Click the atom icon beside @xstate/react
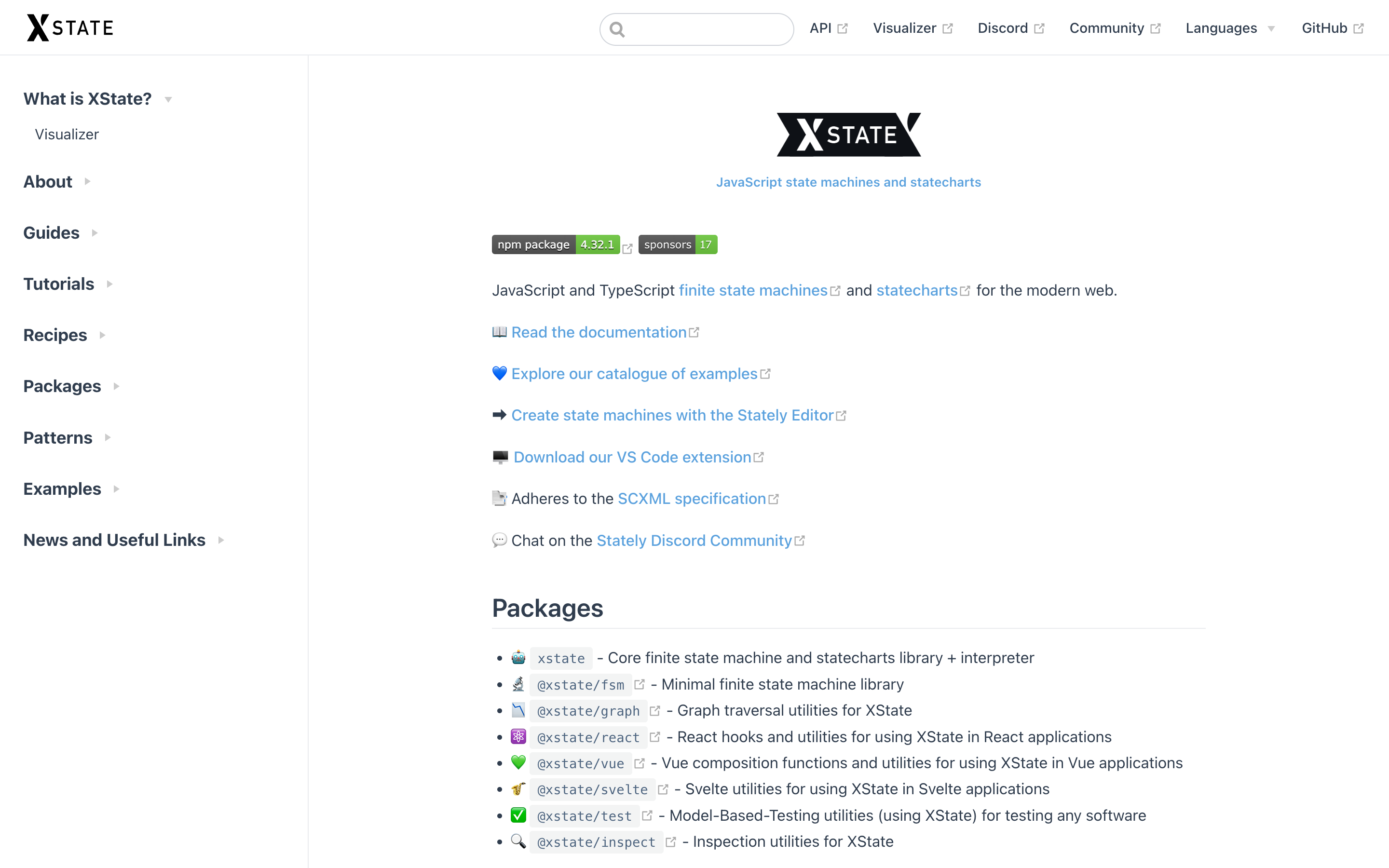 point(518,736)
